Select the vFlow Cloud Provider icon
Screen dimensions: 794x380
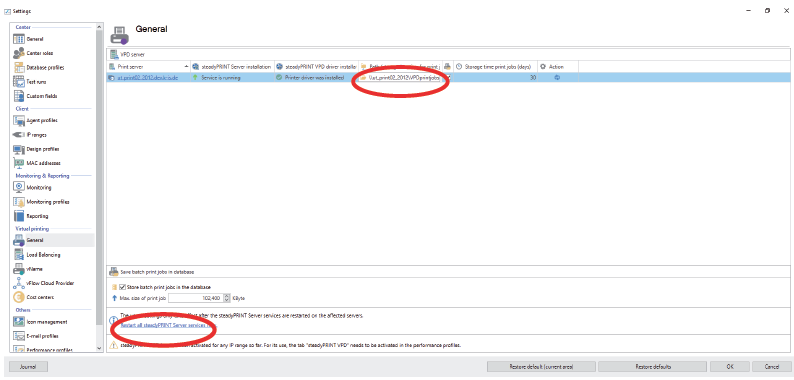19,283
